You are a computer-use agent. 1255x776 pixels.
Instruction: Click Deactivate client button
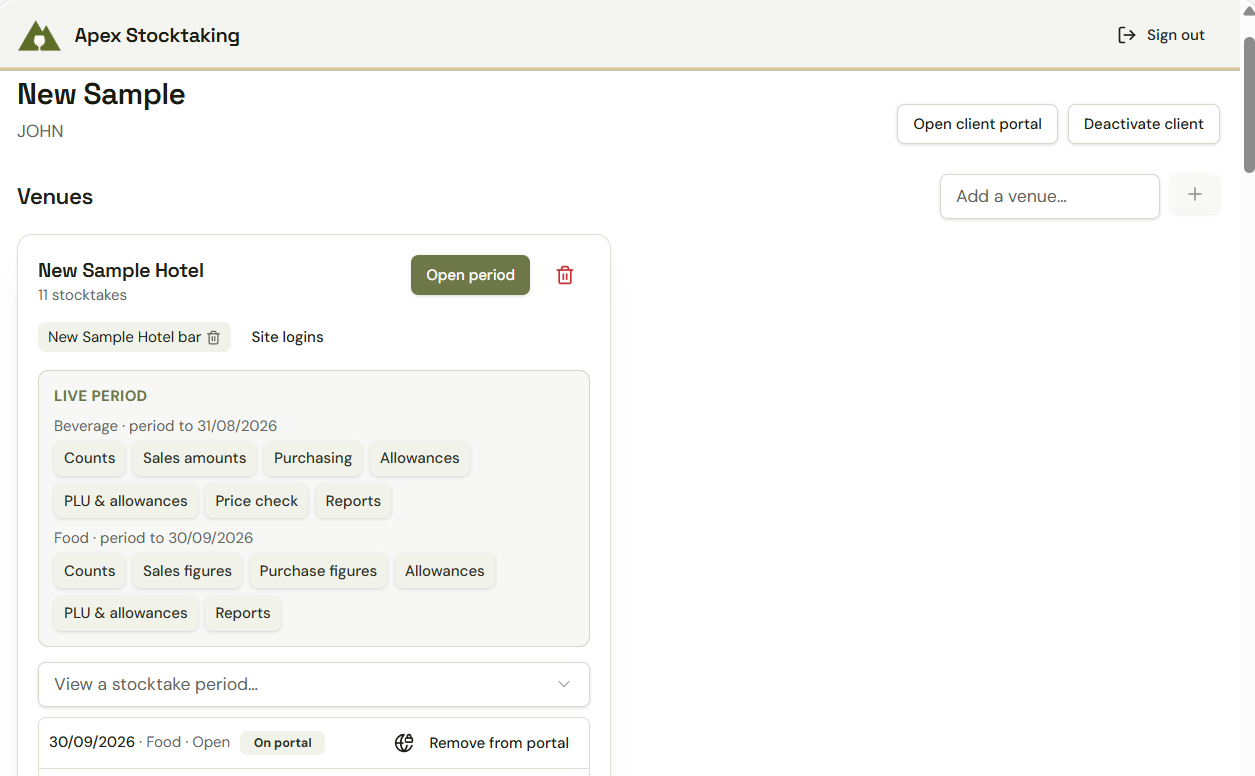point(1144,124)
